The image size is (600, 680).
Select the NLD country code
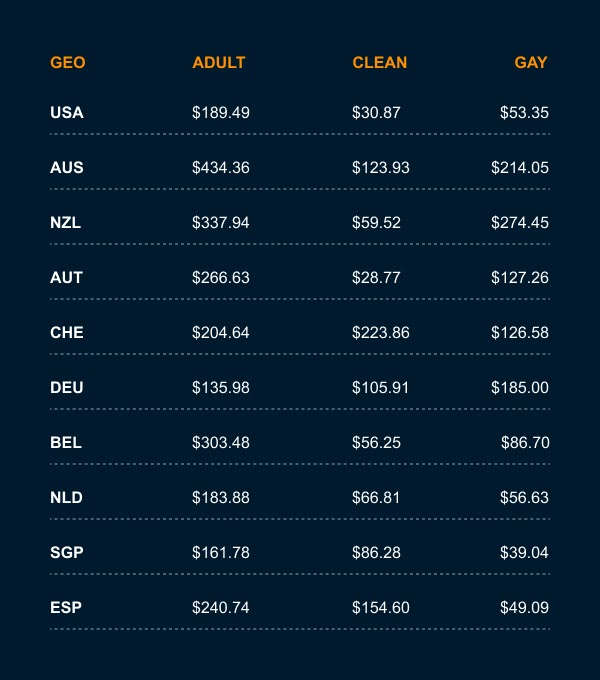[66, 497]
